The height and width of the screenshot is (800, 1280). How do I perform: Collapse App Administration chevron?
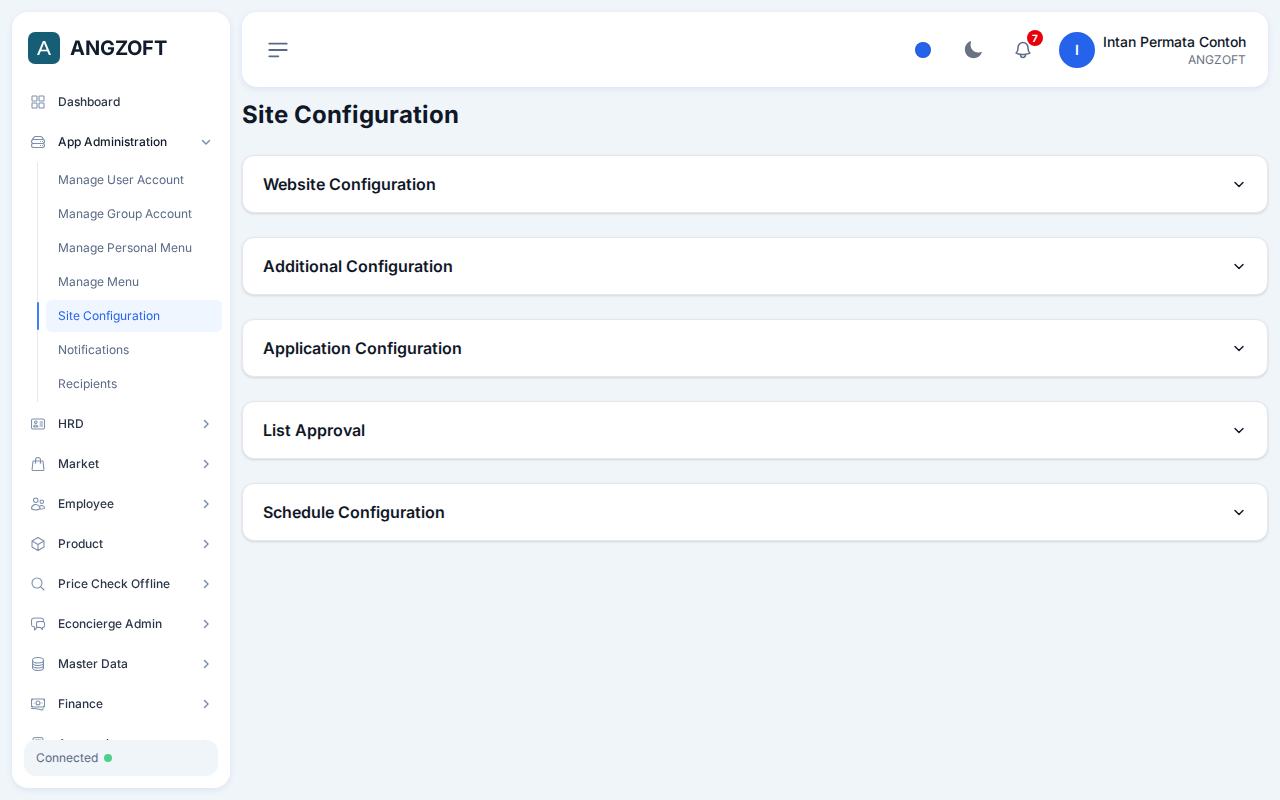tap(206, 142)
